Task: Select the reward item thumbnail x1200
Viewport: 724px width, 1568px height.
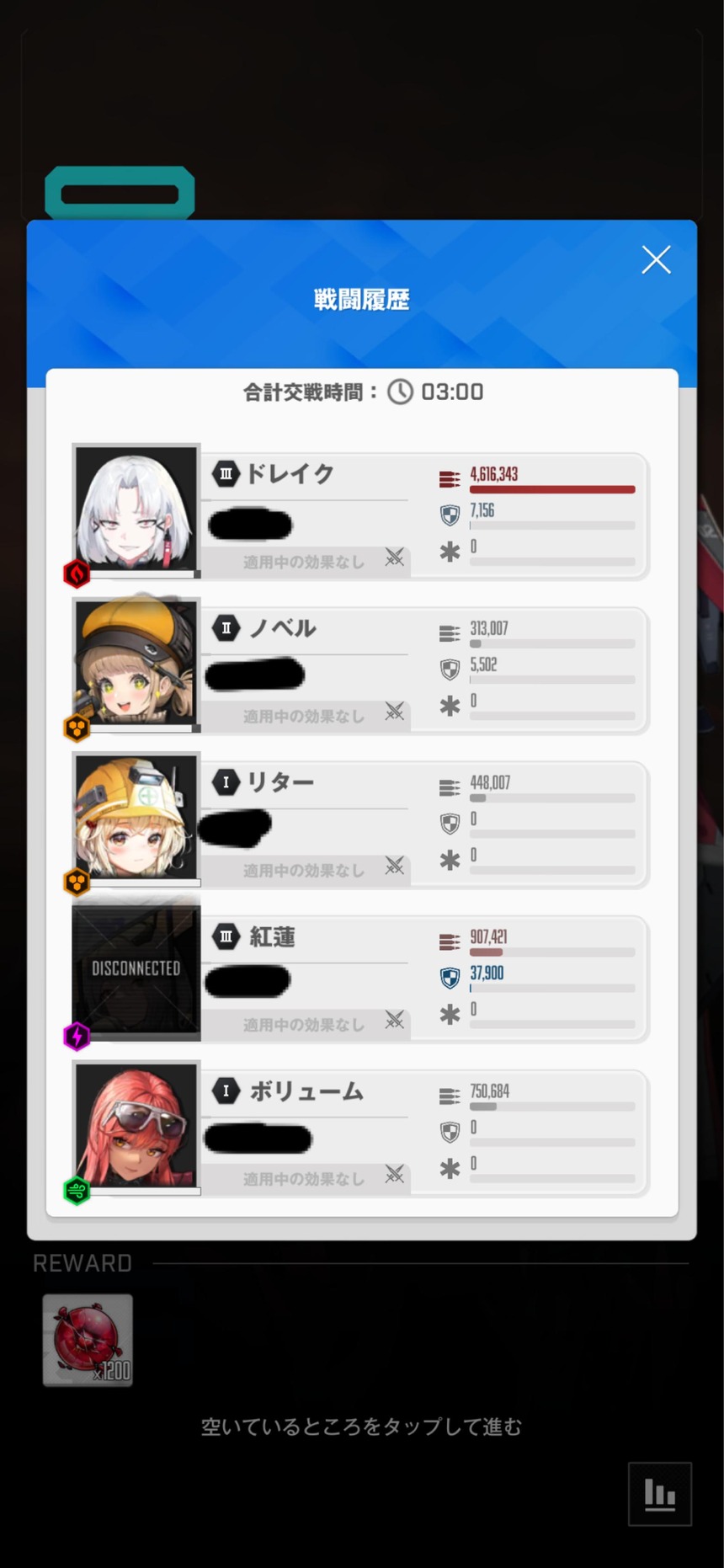Action: (88, 1340)
